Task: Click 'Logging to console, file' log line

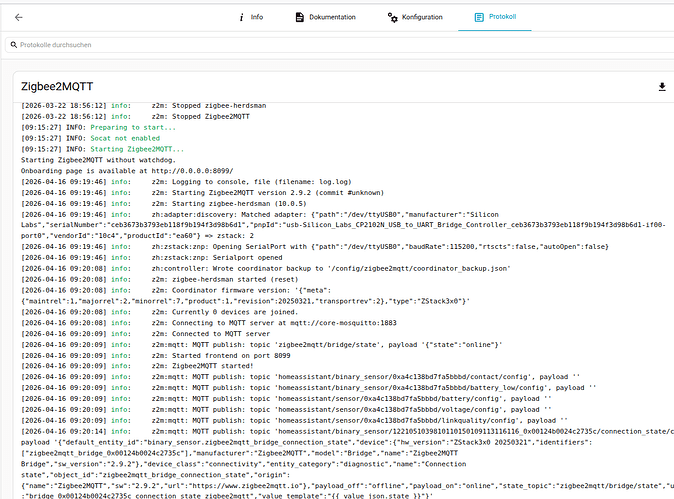Action: (x=186, y=182)
